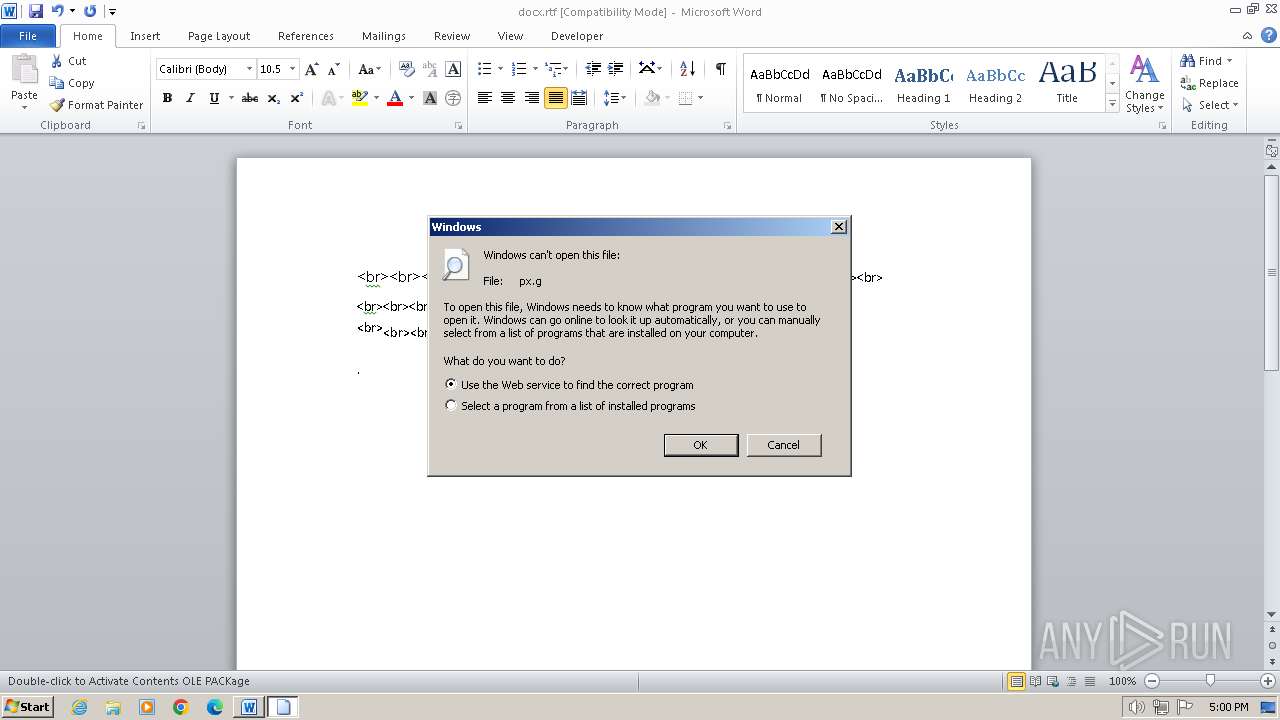
Task: Switch to the References tab
Action: coord(306,36)
